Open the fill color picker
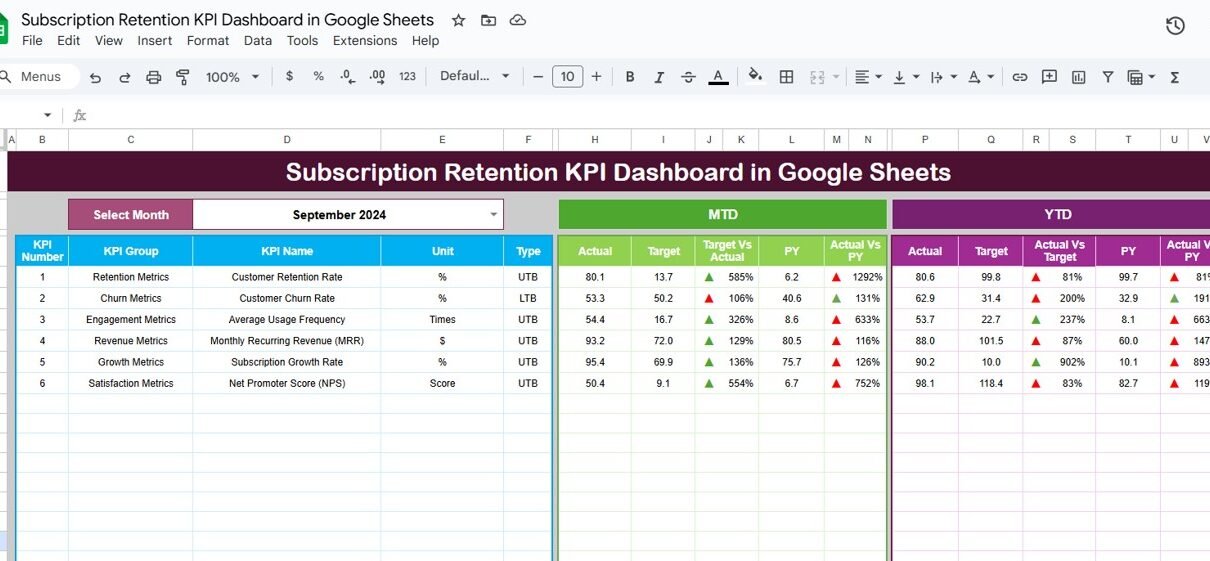 point(755,77)
